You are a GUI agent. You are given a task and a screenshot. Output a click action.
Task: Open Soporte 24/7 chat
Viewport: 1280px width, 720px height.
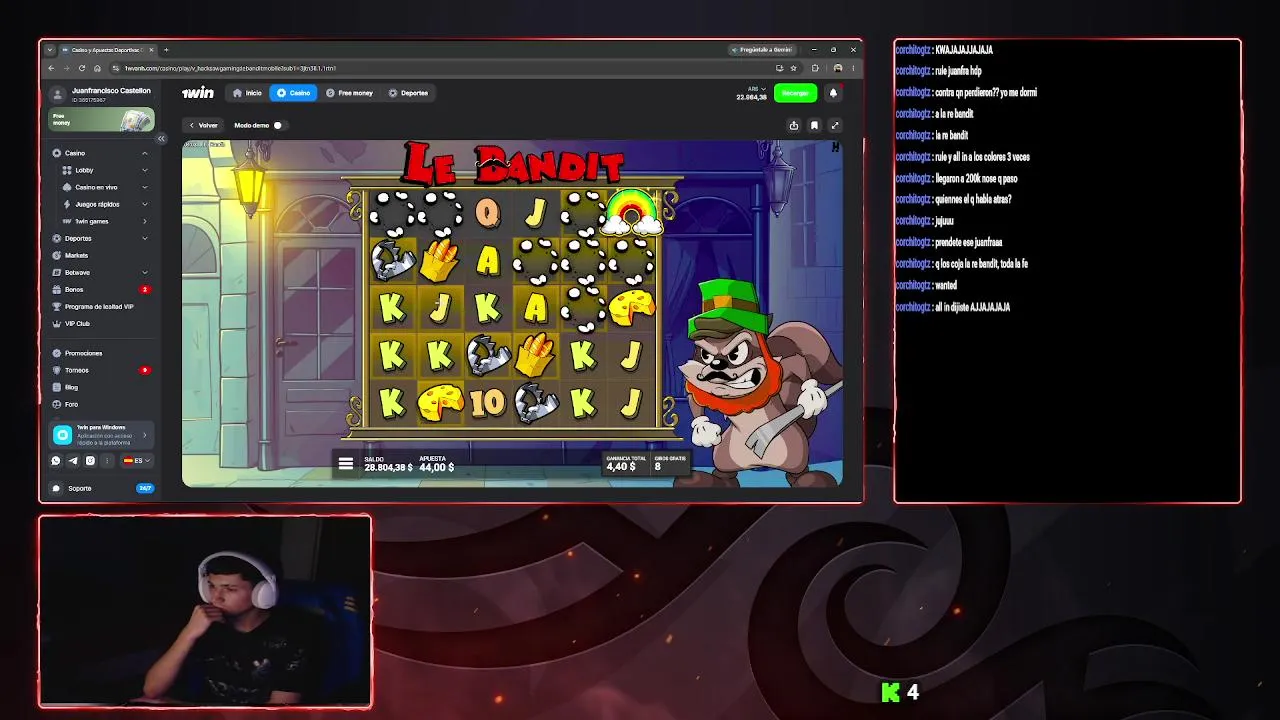tap(102, 488)
